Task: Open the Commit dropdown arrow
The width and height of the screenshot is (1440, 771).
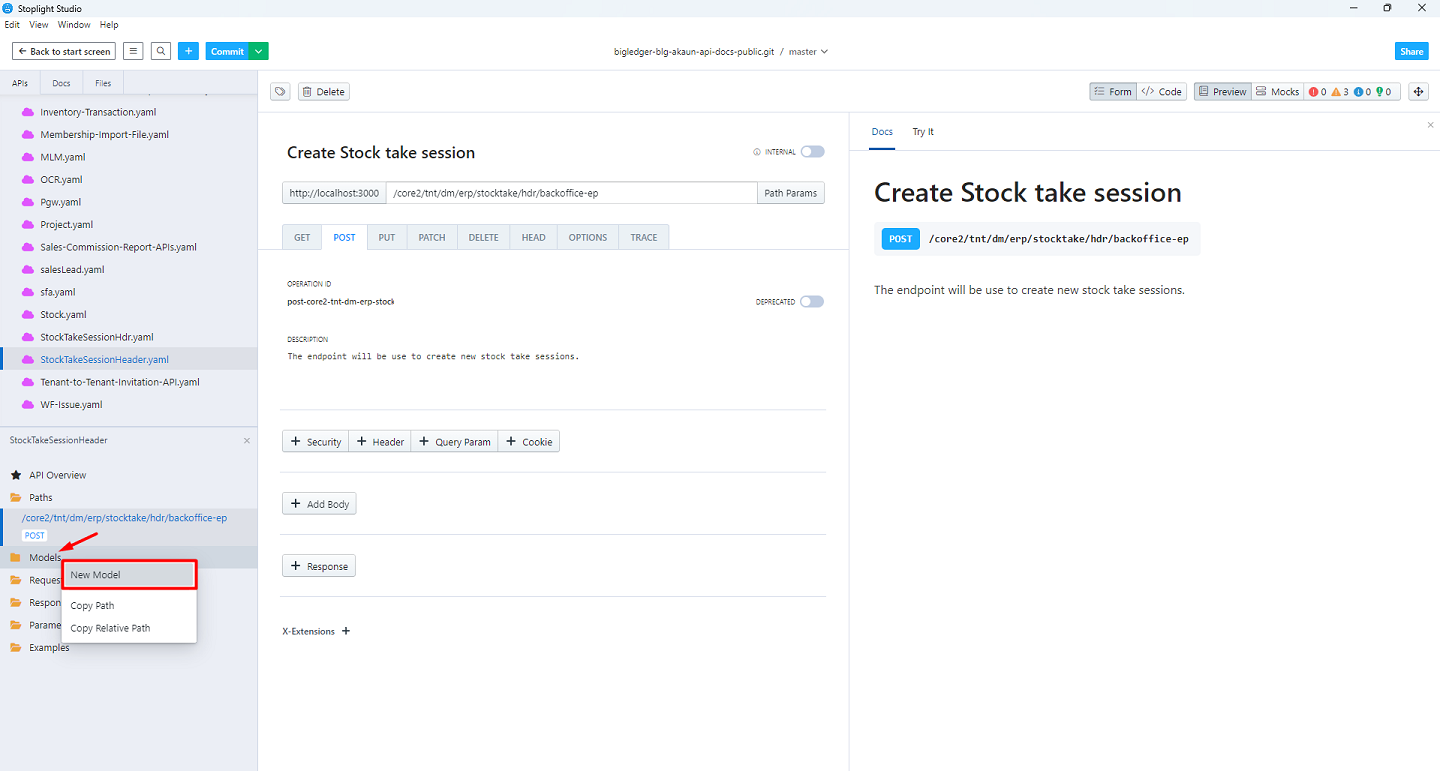Action: pos(259,51)
